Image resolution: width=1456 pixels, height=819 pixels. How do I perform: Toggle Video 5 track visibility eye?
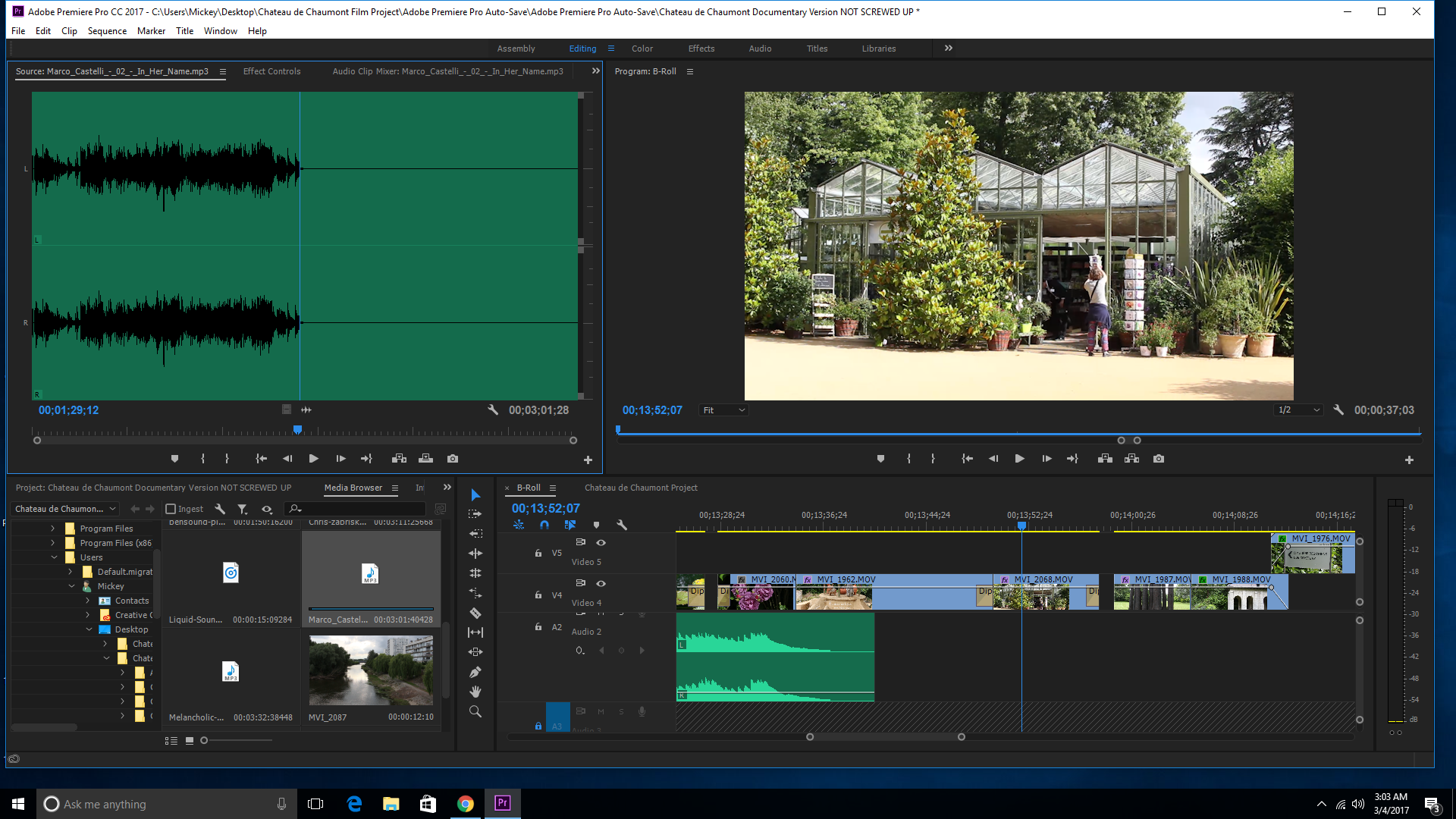[x=601, y=542]
